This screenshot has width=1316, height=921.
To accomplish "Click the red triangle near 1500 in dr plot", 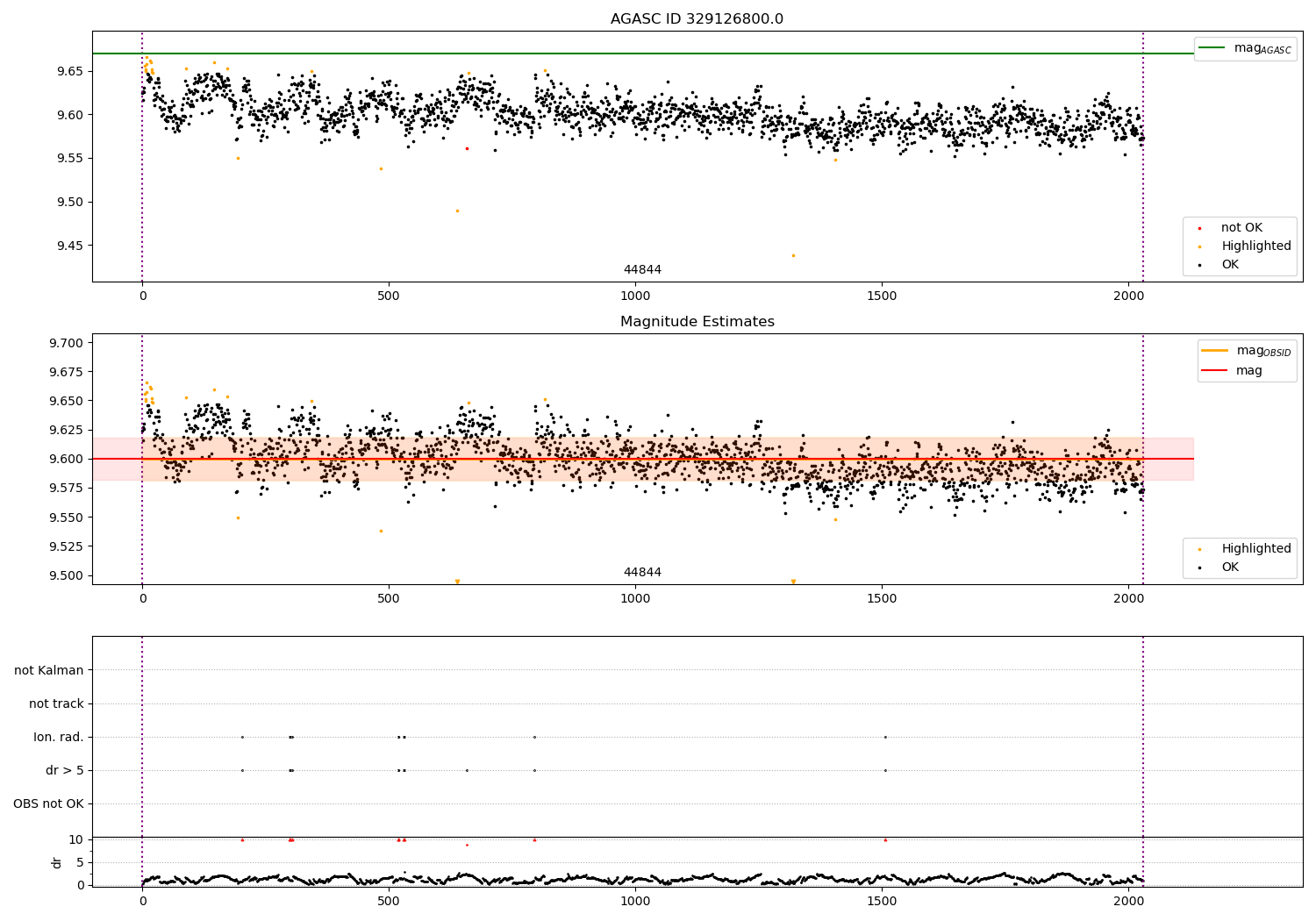I will coord(885,839).
